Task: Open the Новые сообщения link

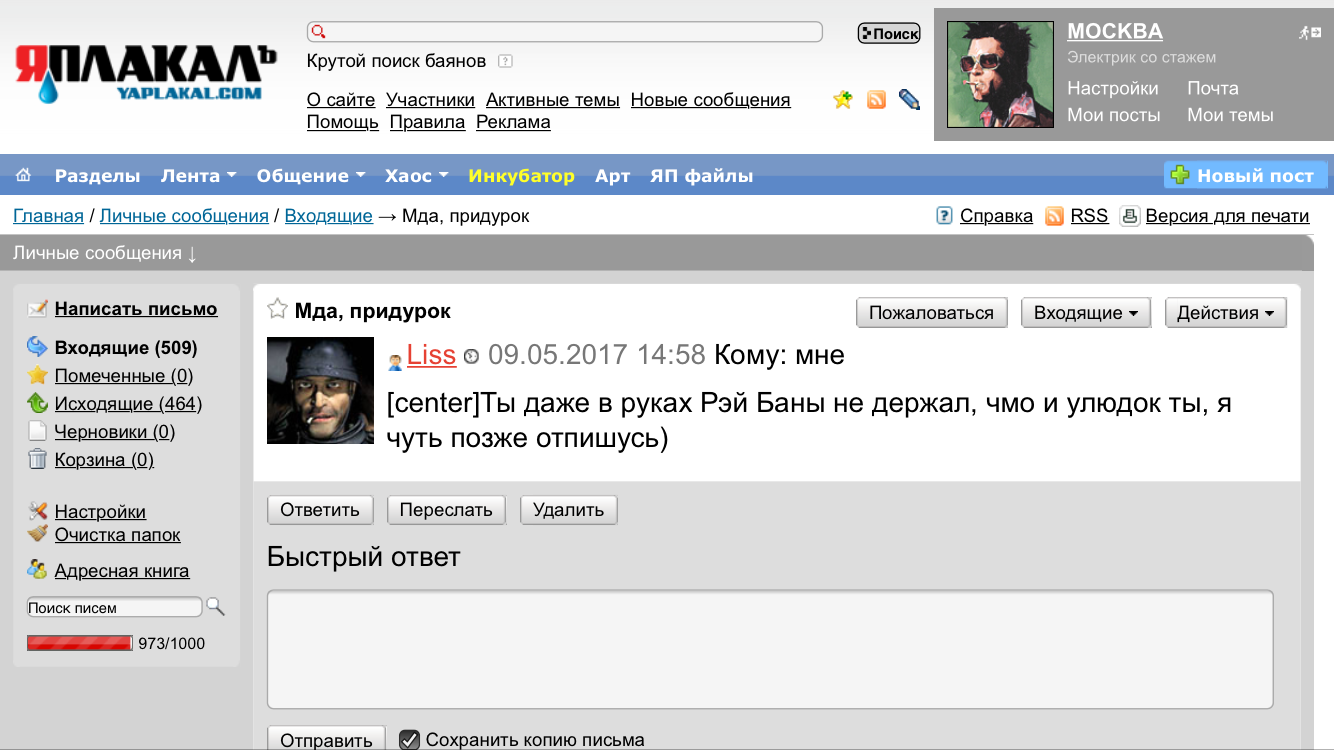Action: (711, 100)
